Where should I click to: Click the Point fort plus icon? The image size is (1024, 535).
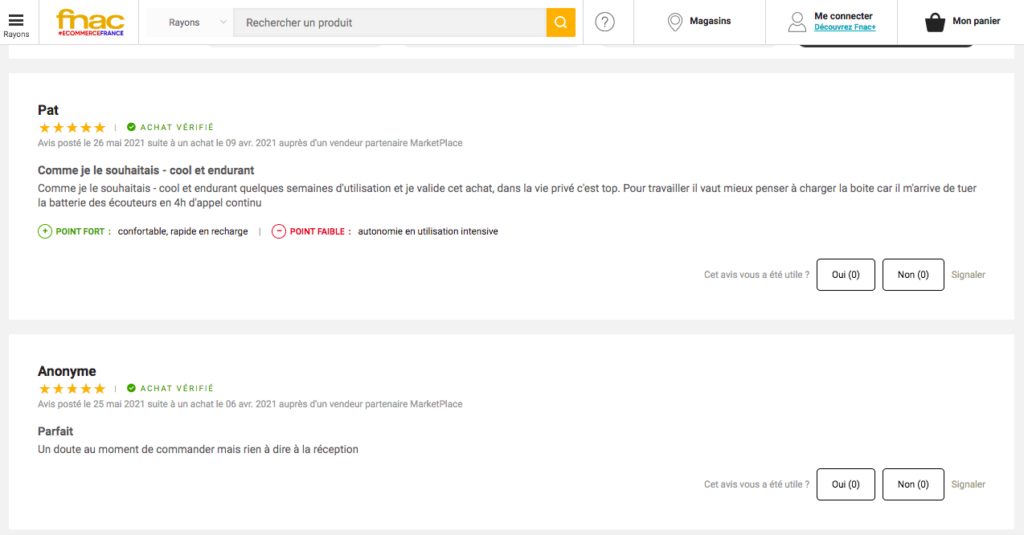[44, 231]
